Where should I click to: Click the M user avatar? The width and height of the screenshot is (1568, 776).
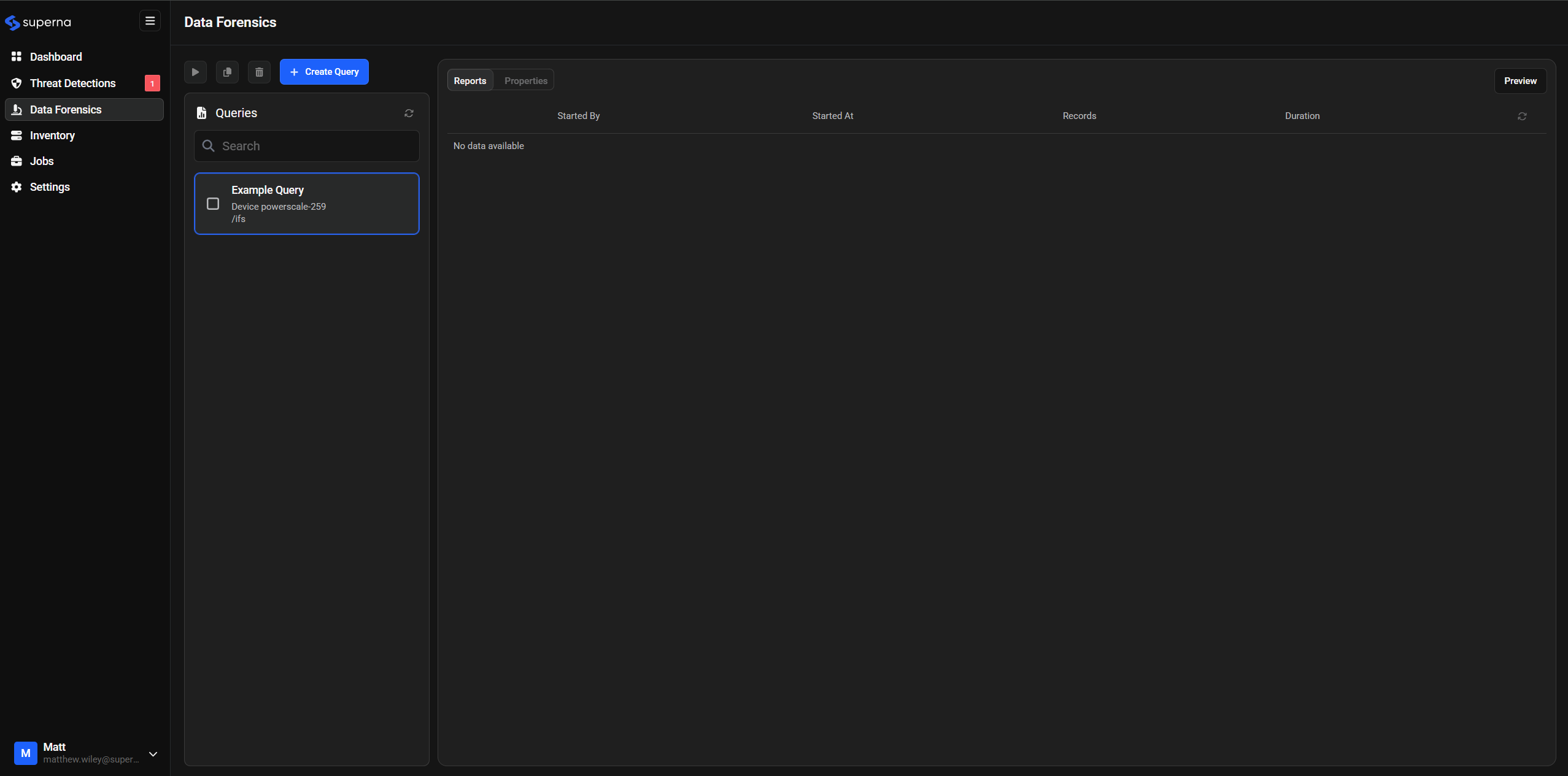click(26, 753)
